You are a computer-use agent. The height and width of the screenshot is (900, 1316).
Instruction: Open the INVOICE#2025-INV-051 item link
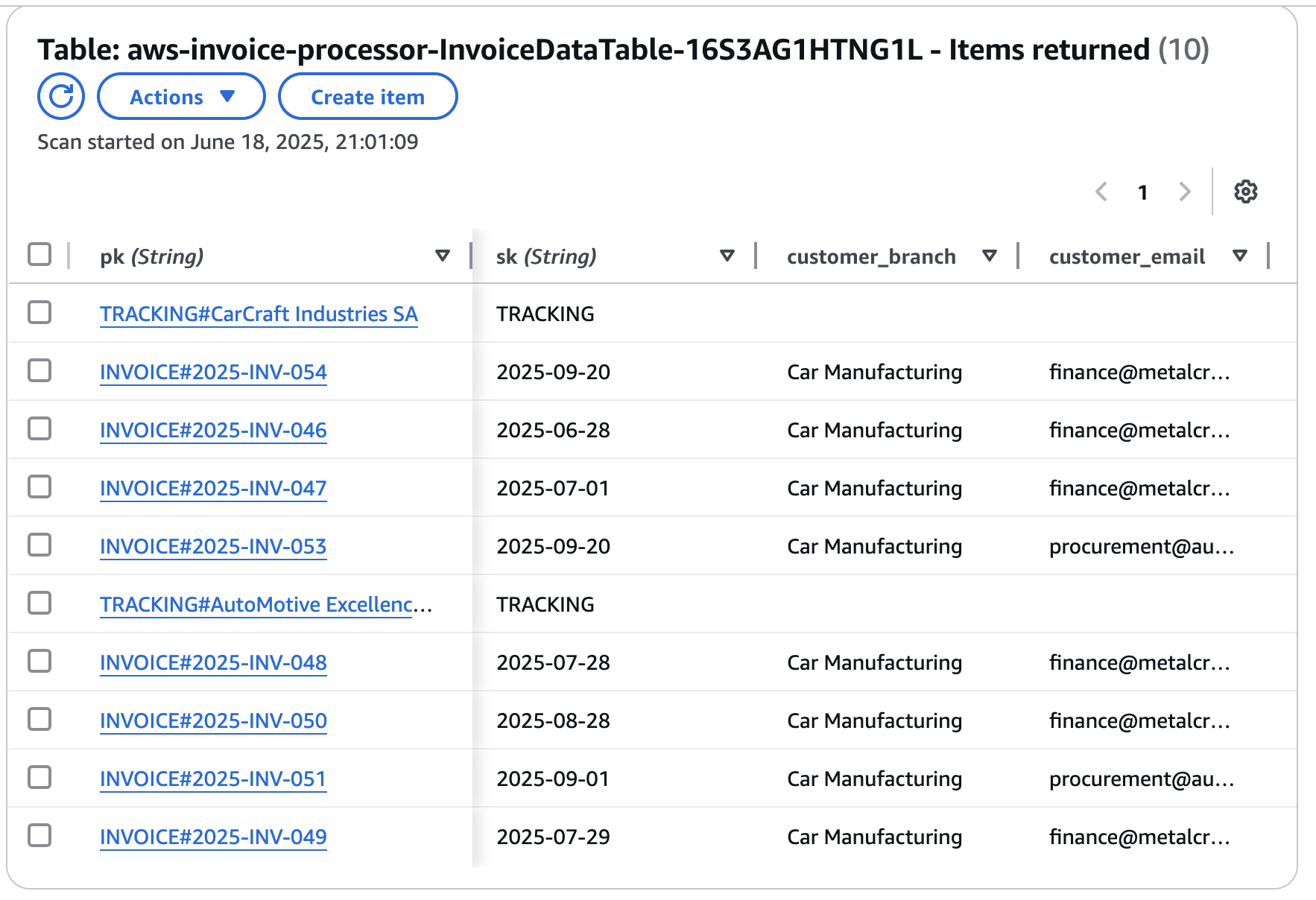coord(213,779)
